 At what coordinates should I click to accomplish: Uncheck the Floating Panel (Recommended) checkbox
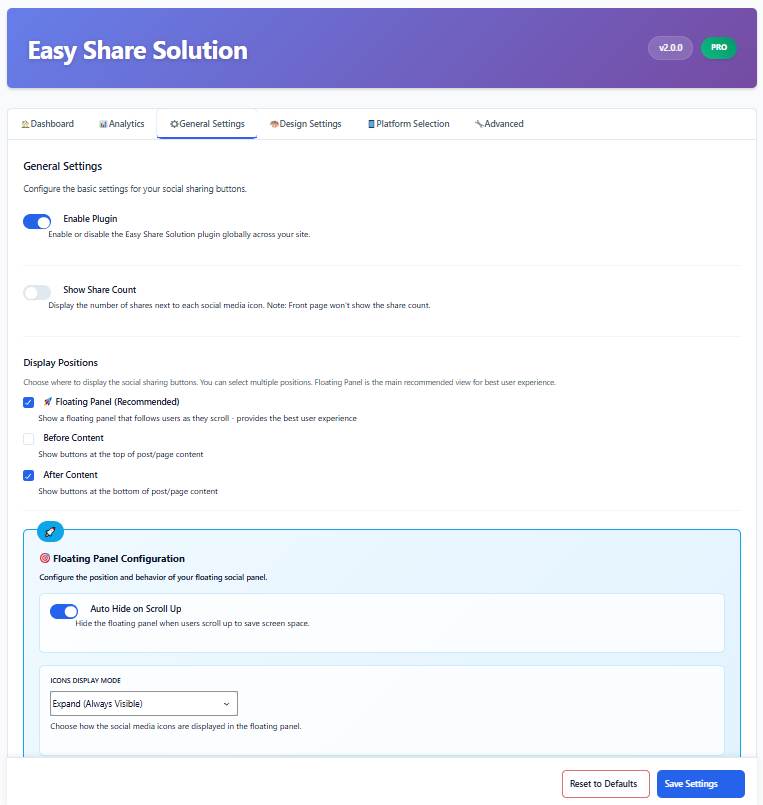[x=29, y=402]
